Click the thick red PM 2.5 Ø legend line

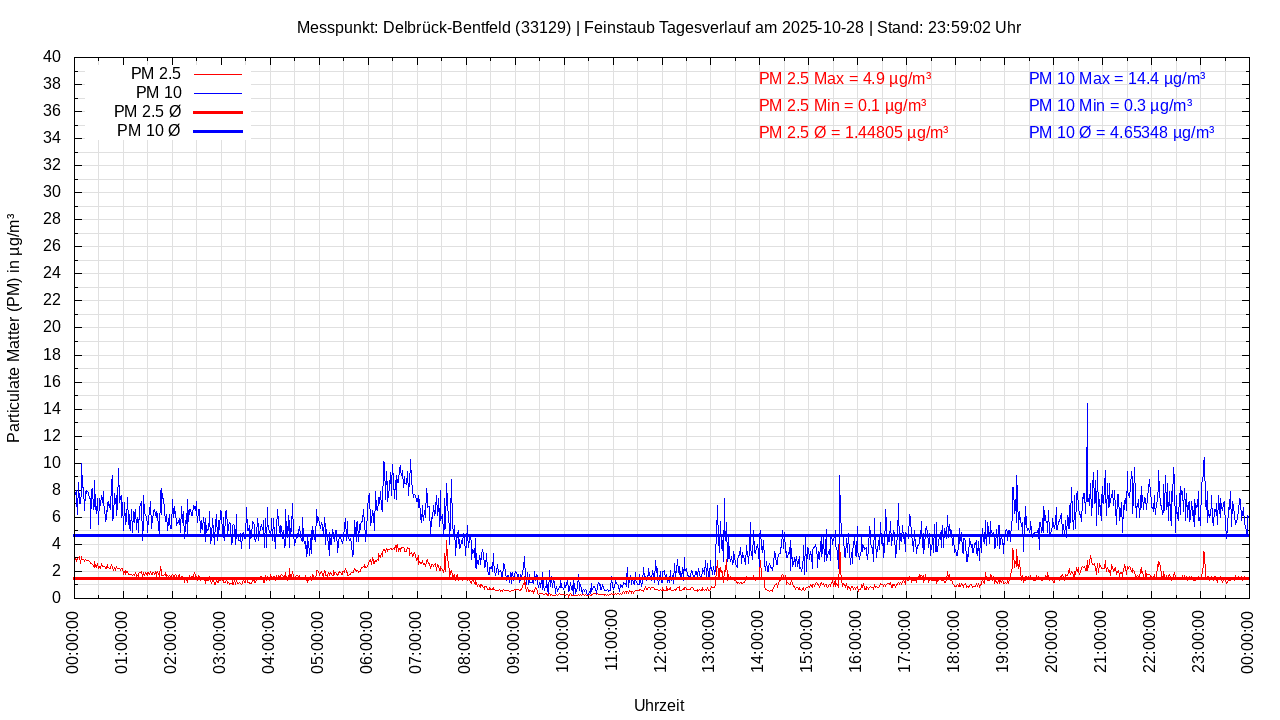coord(217,112)
